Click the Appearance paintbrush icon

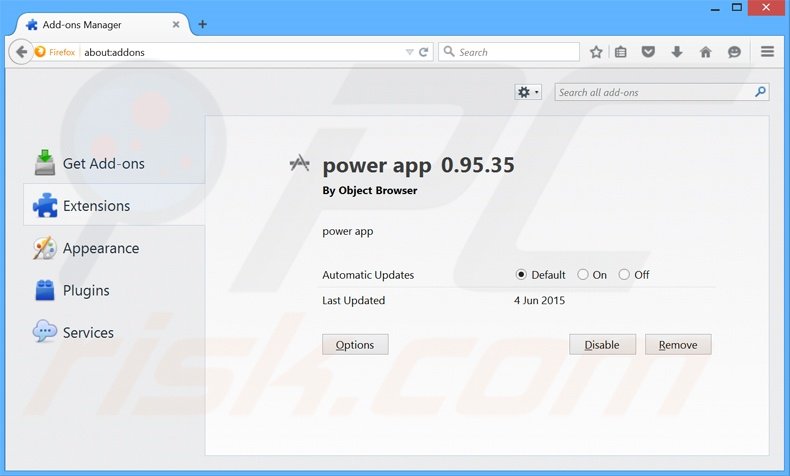click(x=45, y=248)
